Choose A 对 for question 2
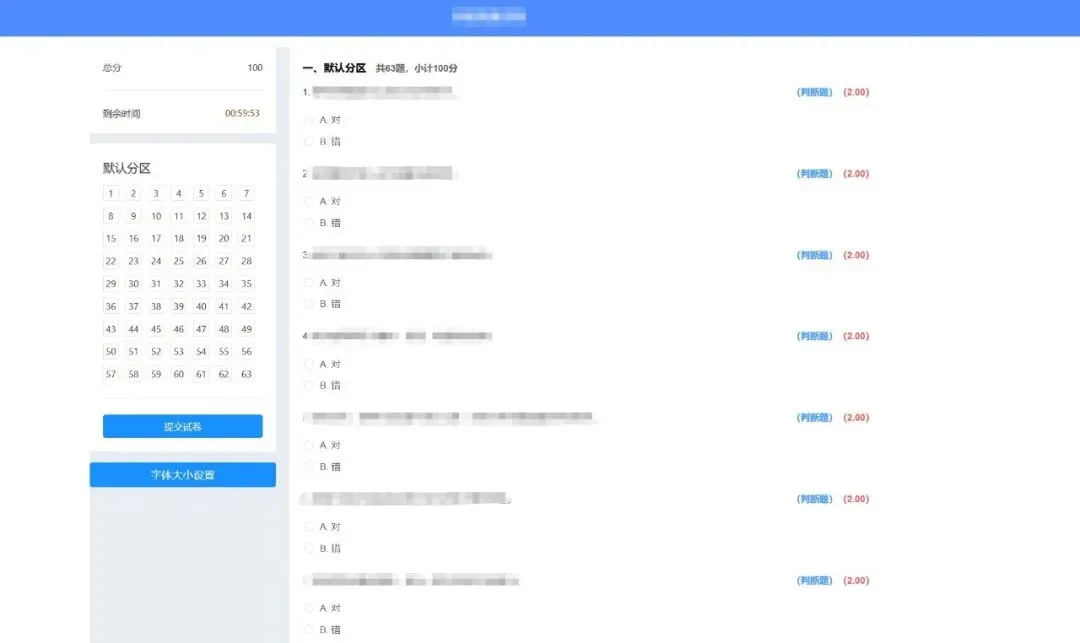The image size is (1080, 643). [309, 201]
